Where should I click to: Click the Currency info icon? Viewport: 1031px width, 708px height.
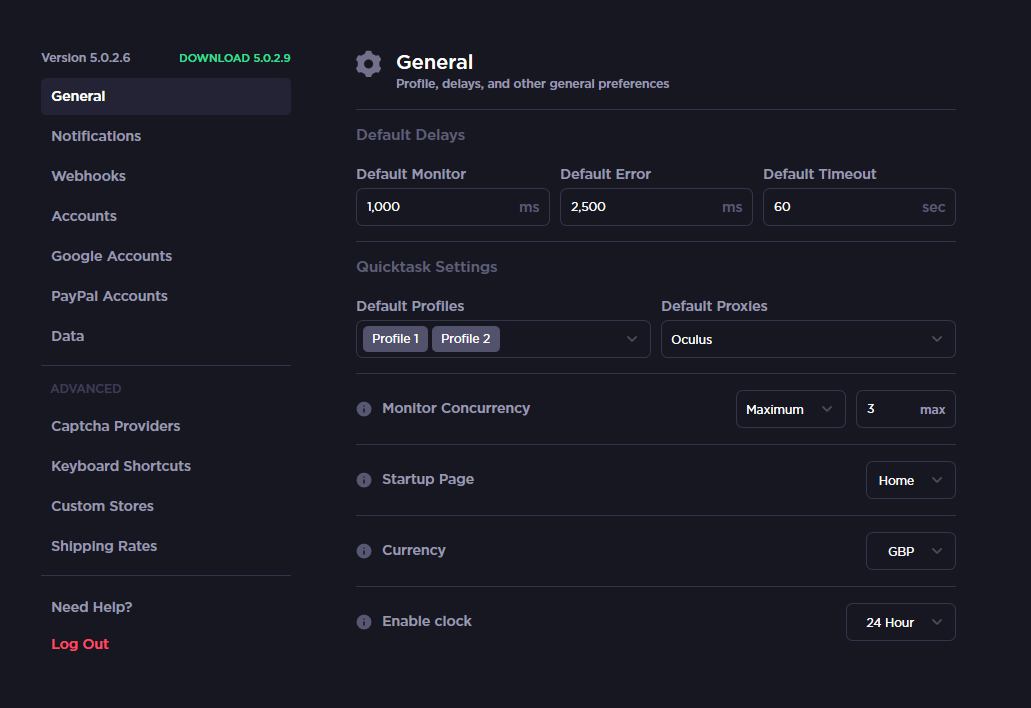364,551
